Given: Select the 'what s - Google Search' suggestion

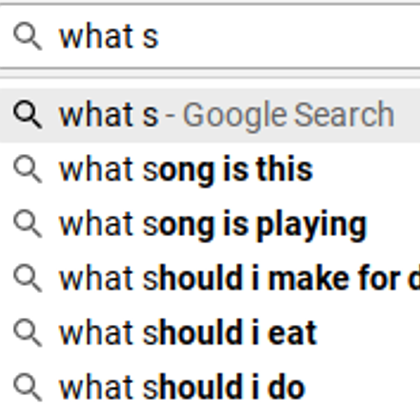Looking at the screenshot, I should click(x=210, y=115).
